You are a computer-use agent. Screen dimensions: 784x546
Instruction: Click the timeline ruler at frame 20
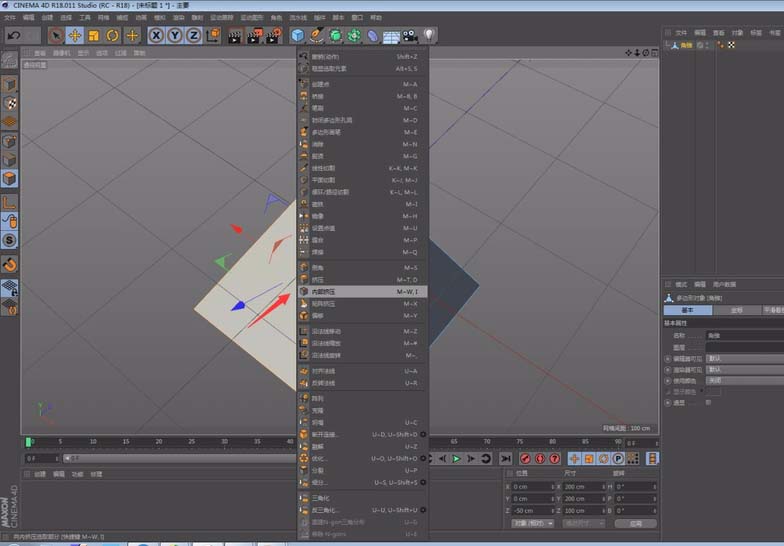(158, 442)
